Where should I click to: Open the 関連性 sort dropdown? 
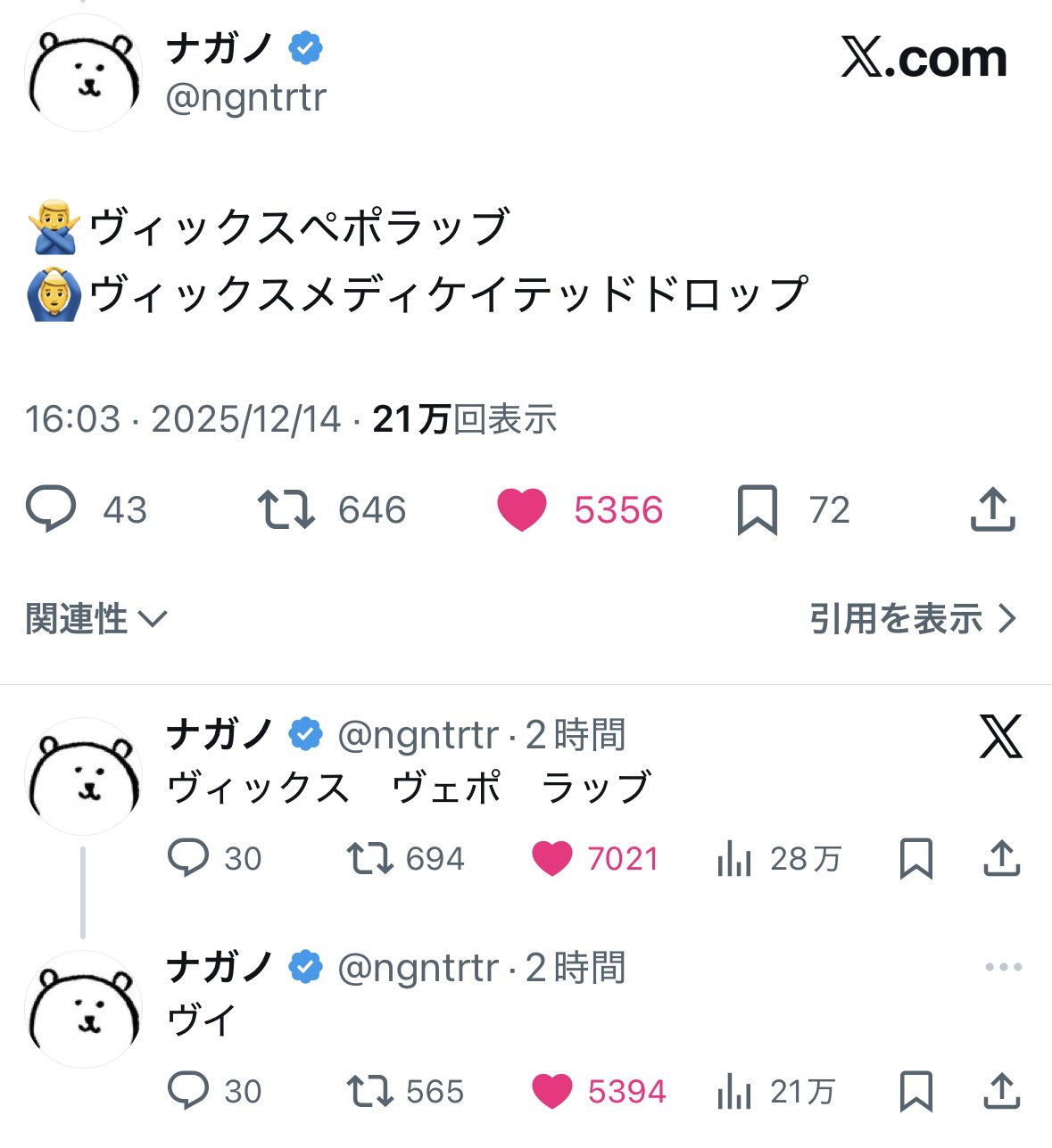coord(95,619)
